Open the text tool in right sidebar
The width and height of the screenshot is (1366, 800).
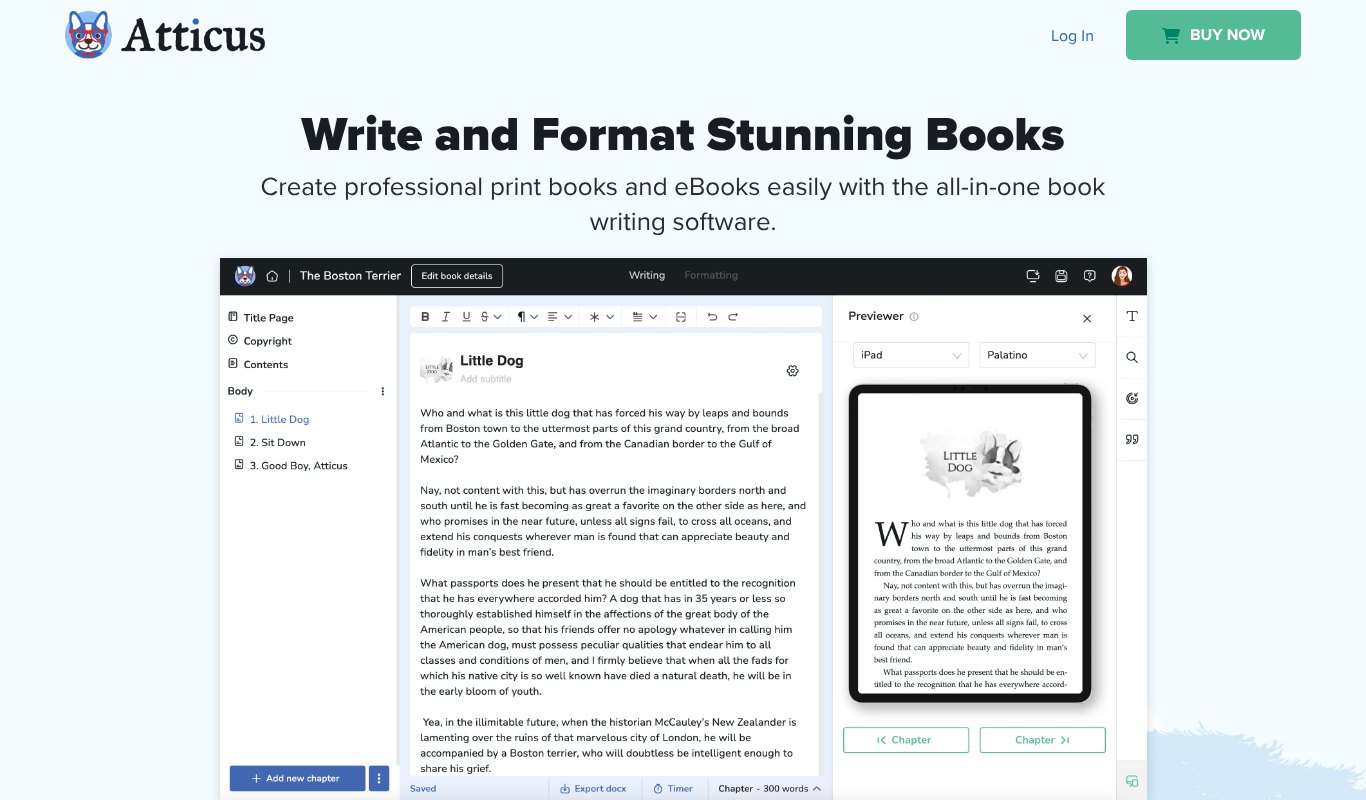click(x=1132, y=316)
